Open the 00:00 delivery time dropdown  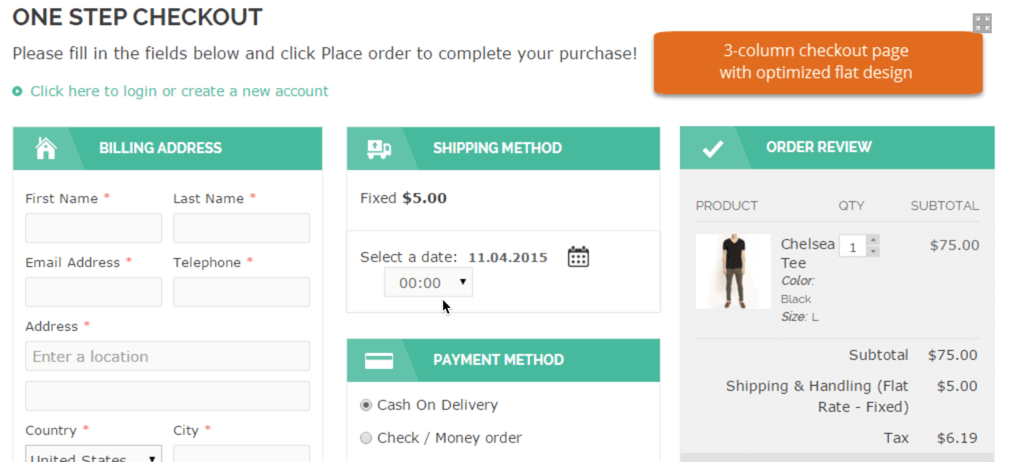tap(429, 283)
